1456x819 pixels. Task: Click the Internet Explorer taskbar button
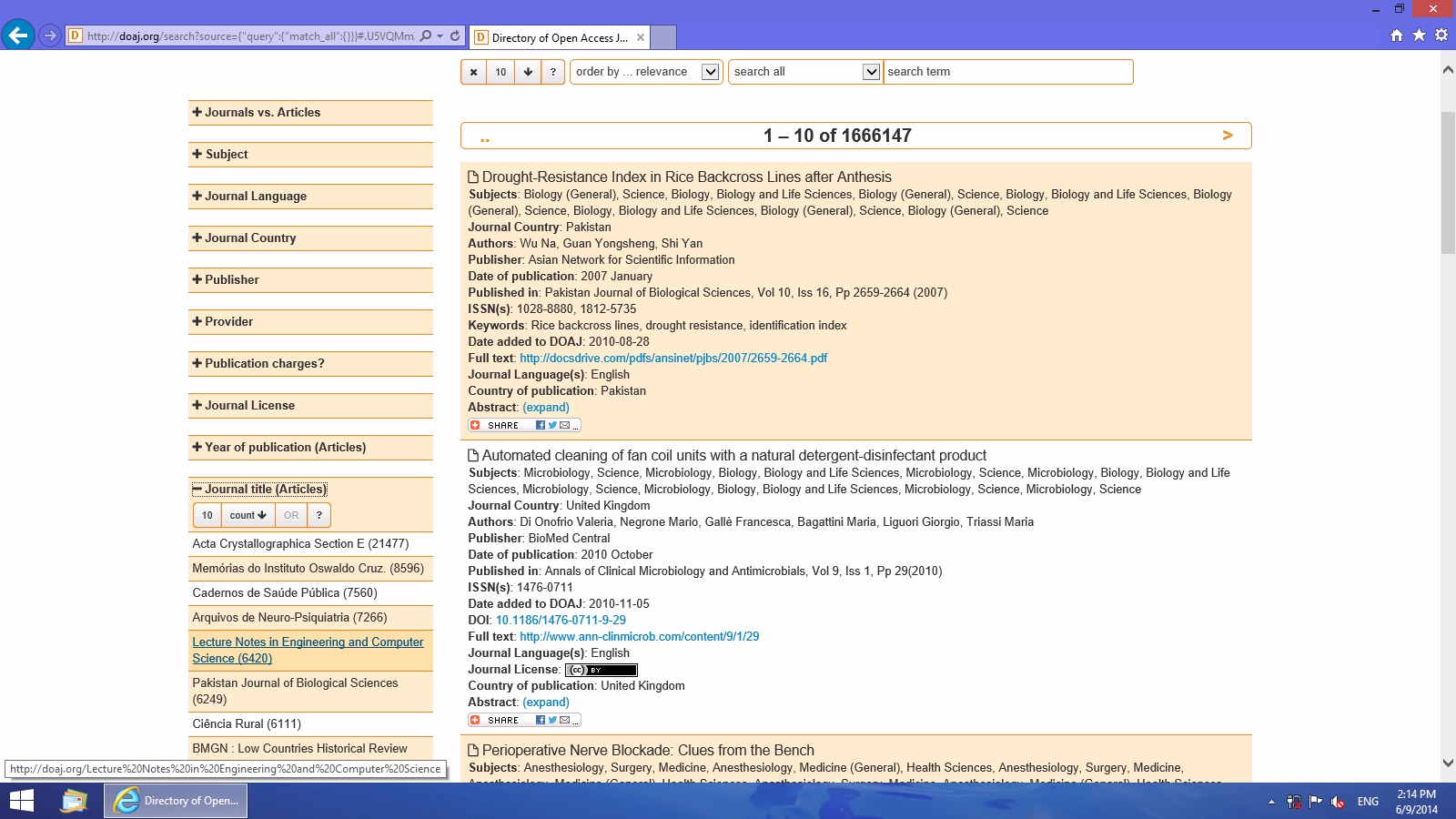pyautogui.click(x=176, y=801)
